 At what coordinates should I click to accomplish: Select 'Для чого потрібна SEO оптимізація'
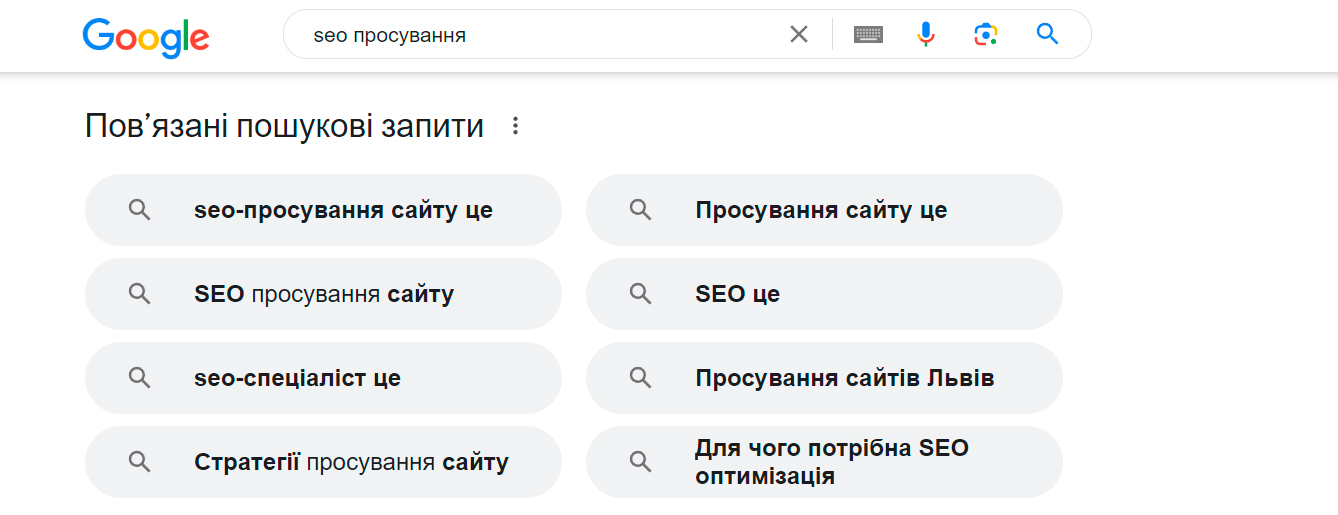tap(831, 461)
